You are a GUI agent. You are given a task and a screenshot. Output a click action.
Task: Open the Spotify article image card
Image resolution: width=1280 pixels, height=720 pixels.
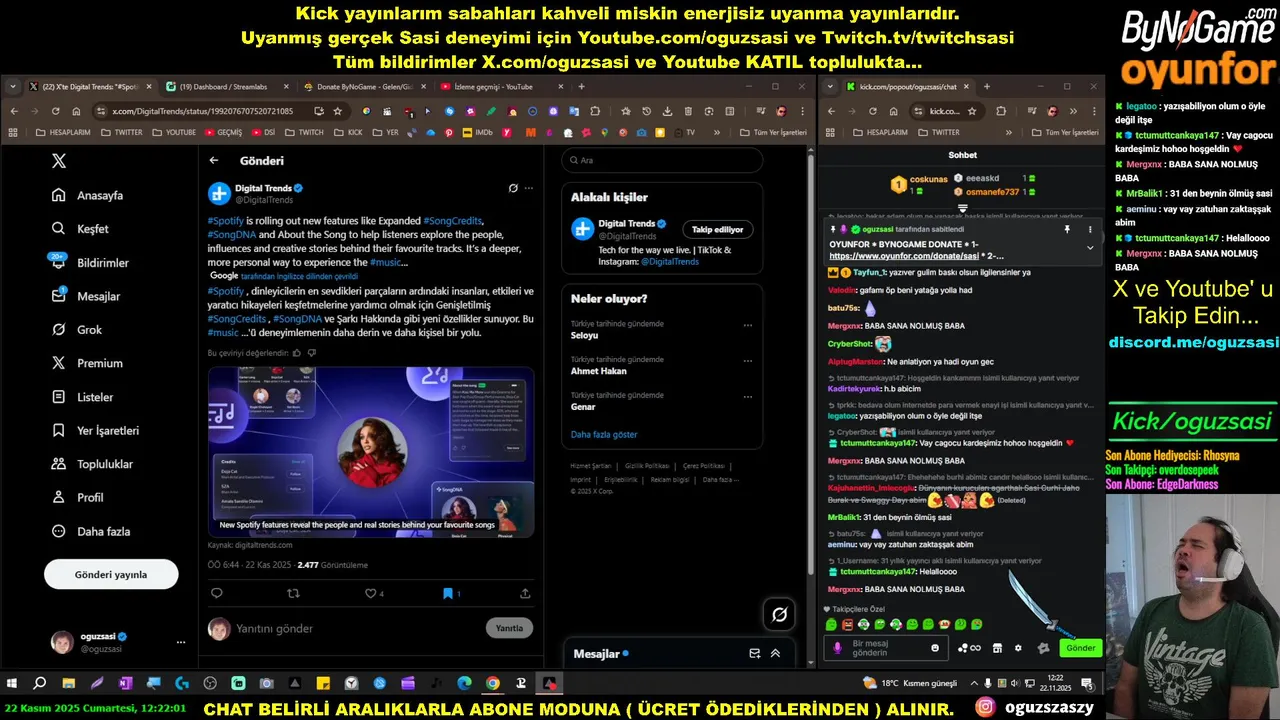[x=371, y=452]
